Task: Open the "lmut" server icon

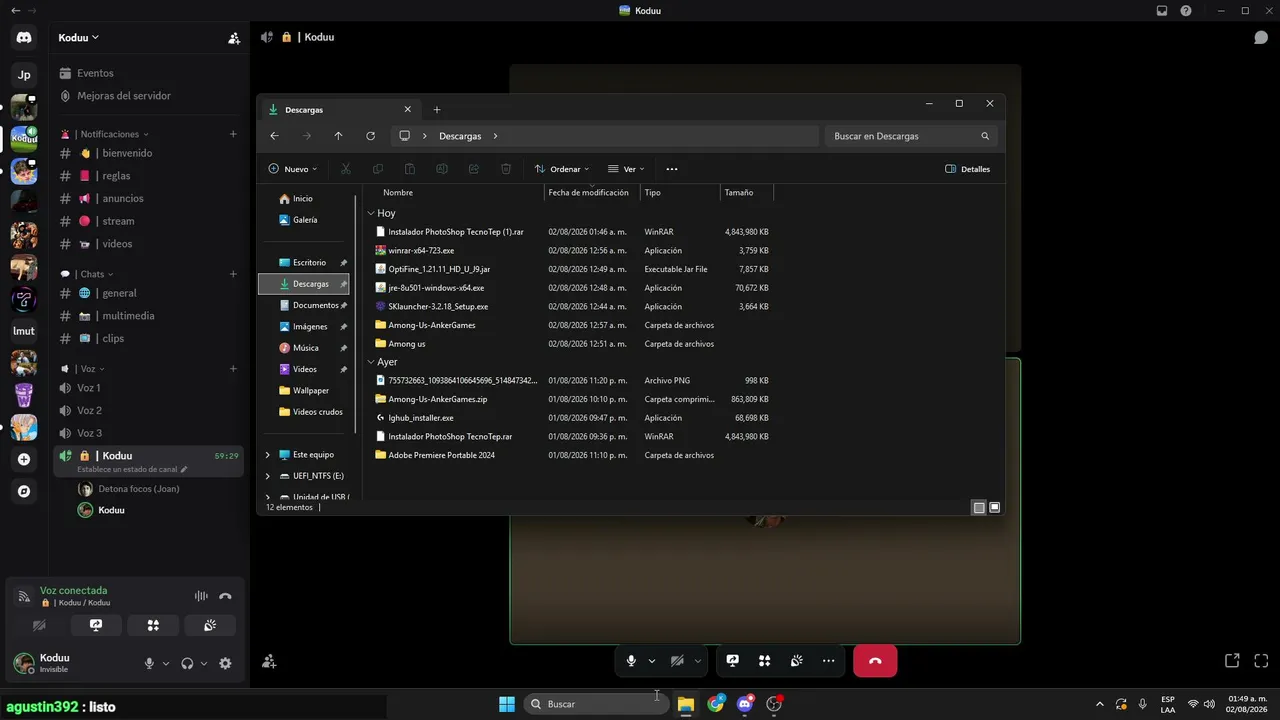Action: tap(24, 331)
